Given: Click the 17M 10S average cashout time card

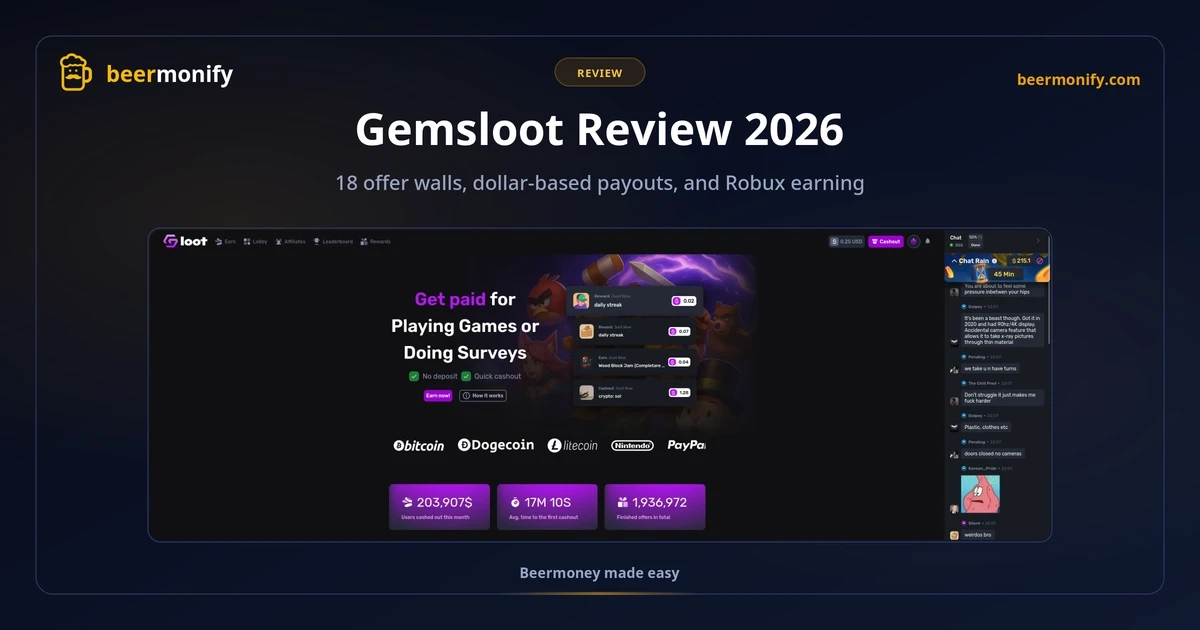Looking at the screenshot, I should (547, 507).
